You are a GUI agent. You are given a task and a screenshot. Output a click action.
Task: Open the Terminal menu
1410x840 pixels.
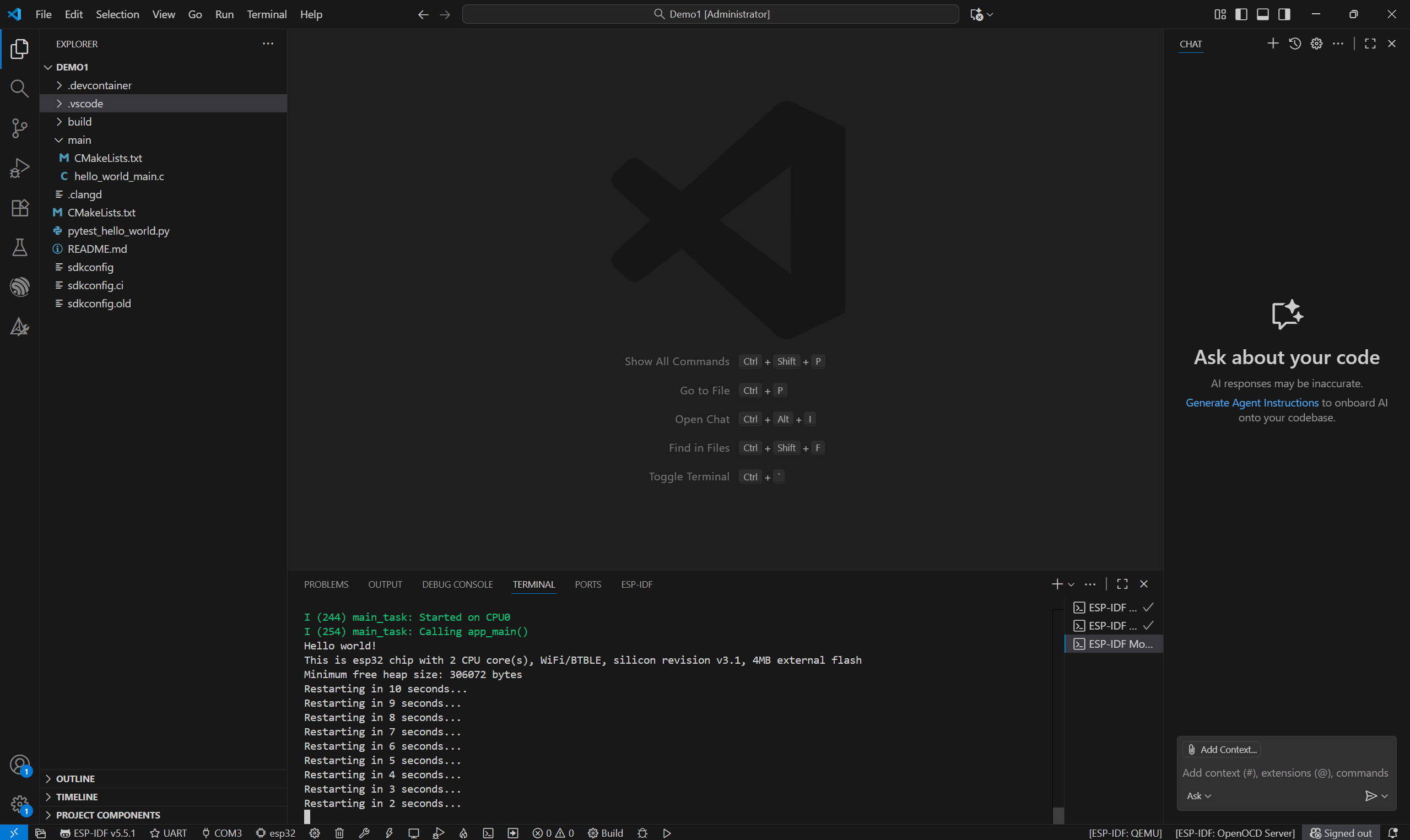[x=267, y=14]
